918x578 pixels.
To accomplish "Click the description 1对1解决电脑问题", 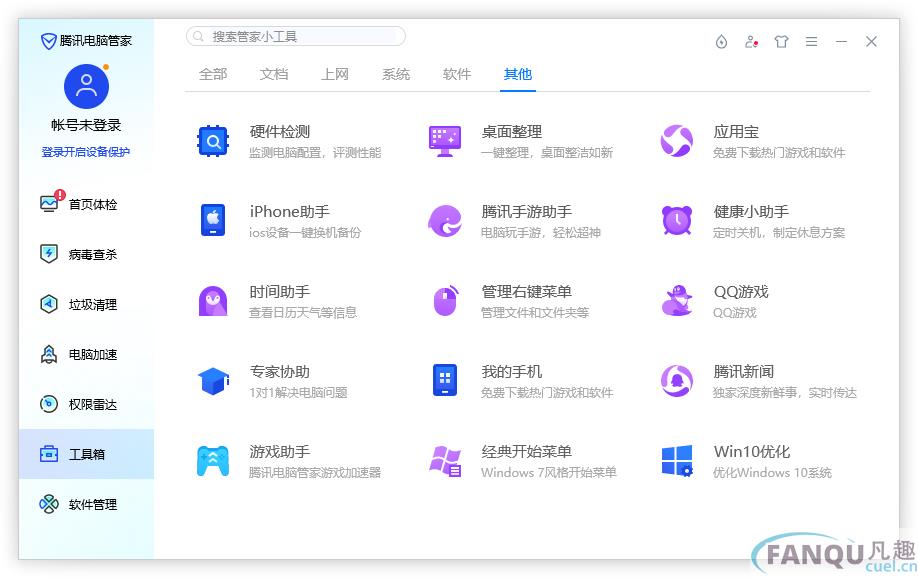I will [x=298, y=392].
